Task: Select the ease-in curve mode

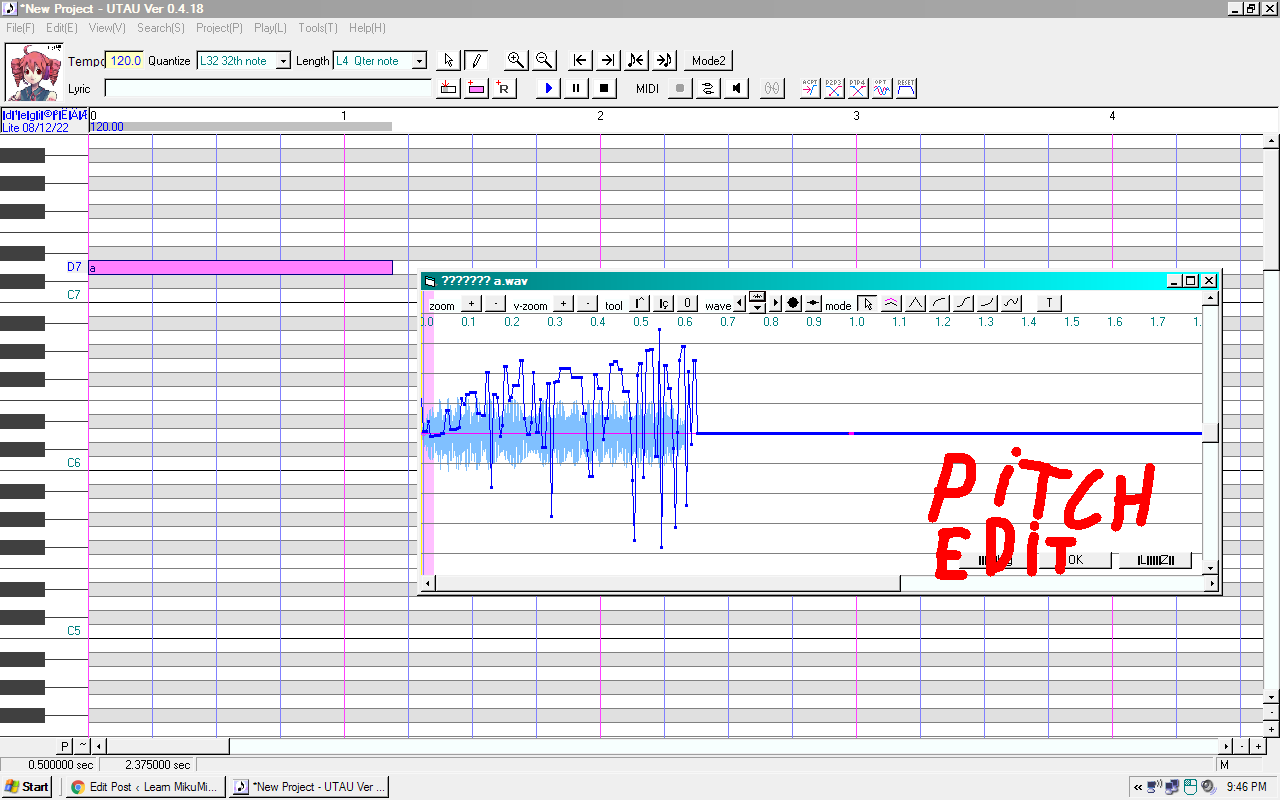Action: tap(987, 303)
